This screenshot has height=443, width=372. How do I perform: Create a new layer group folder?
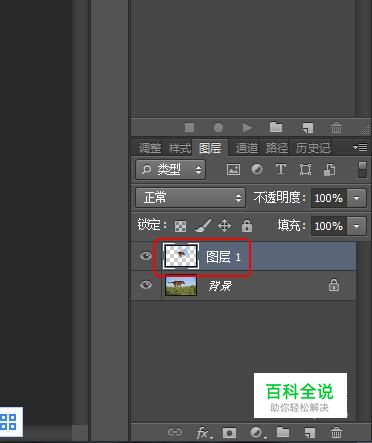(x=283, y=432)
